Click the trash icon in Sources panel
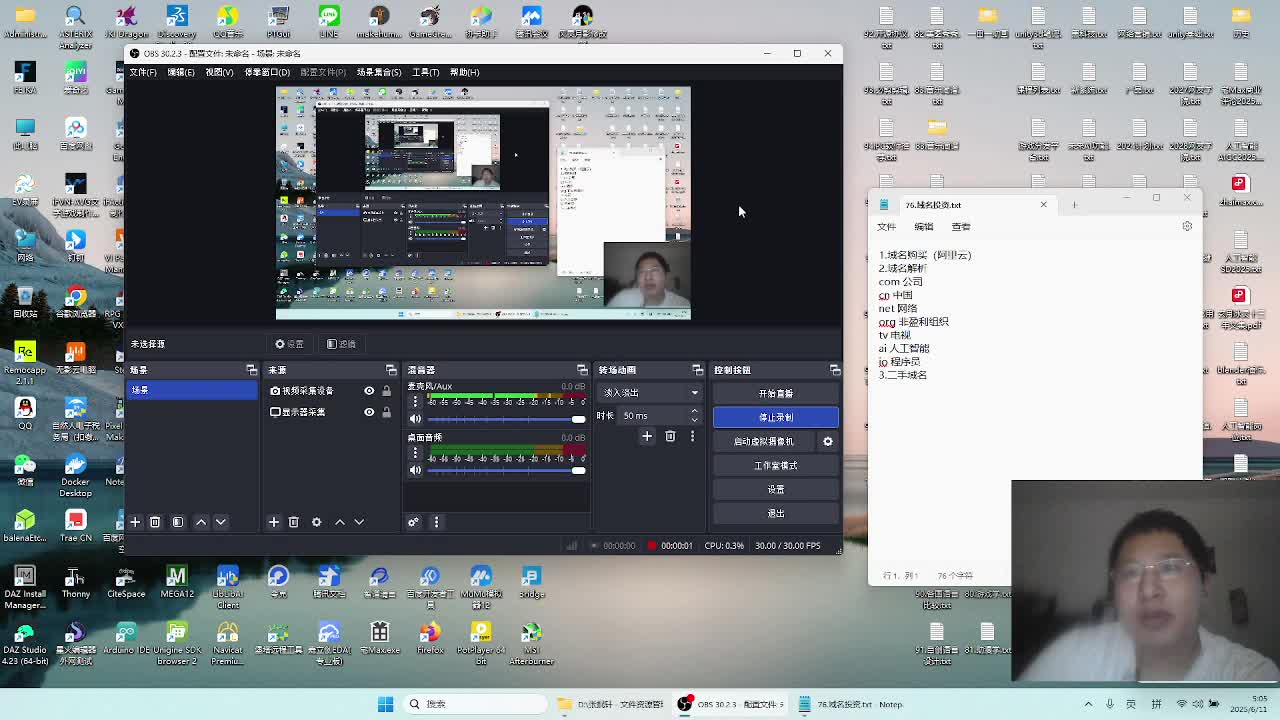 pyautogui.click(x=293, y=522)
